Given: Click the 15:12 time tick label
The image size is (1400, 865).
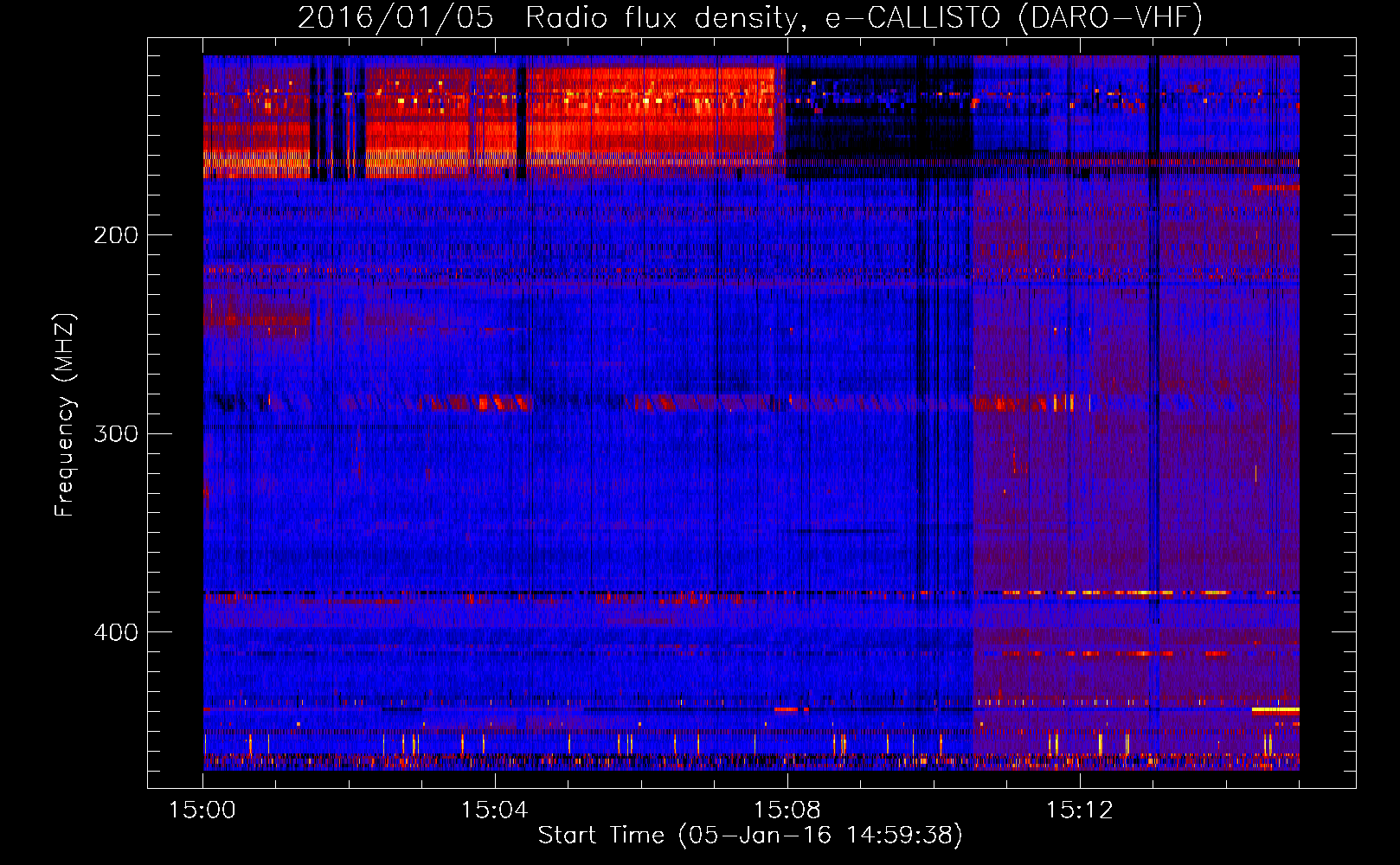Looking at the screenshot, I should pos(1079,811).
